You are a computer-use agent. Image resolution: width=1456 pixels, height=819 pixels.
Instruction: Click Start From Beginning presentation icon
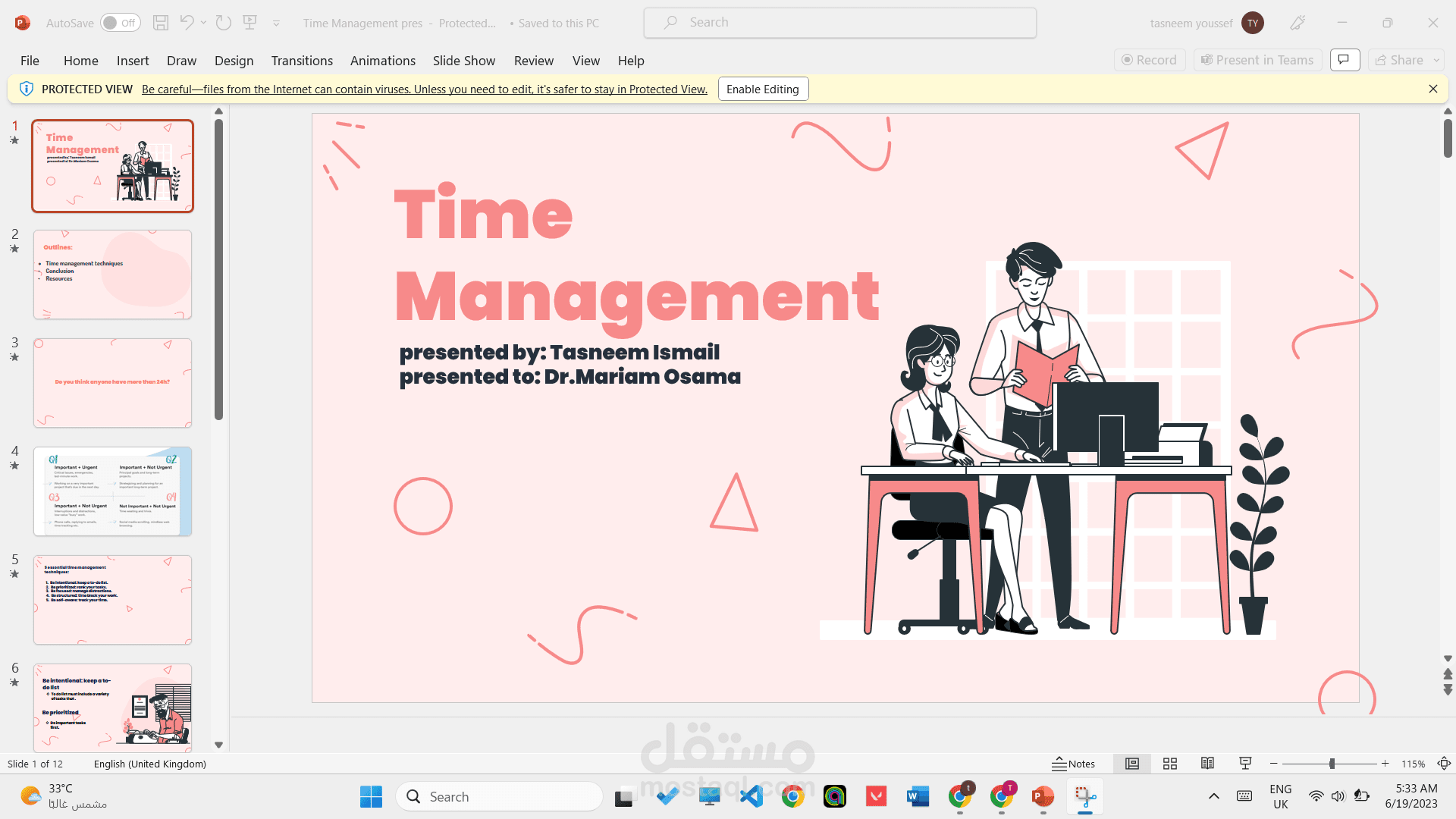(249, 23)
